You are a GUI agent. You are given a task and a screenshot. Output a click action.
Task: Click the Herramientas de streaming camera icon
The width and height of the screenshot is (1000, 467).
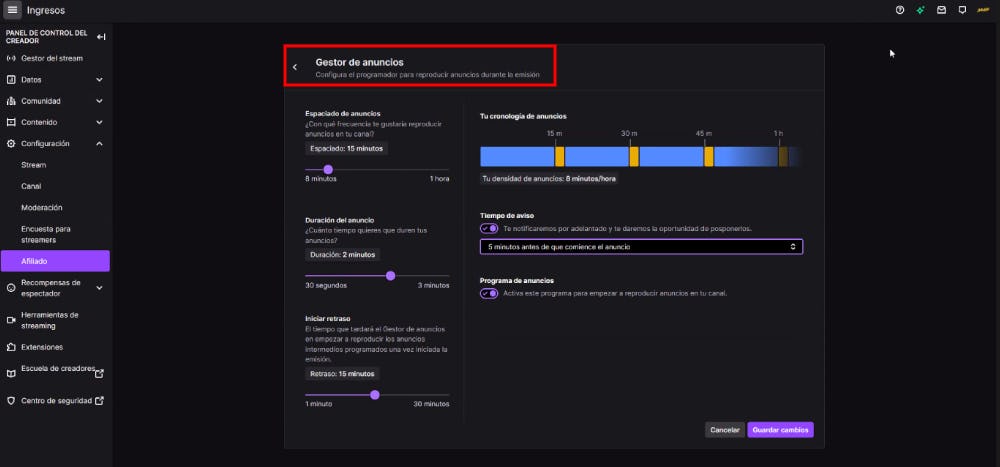click(x=11, y=320)
